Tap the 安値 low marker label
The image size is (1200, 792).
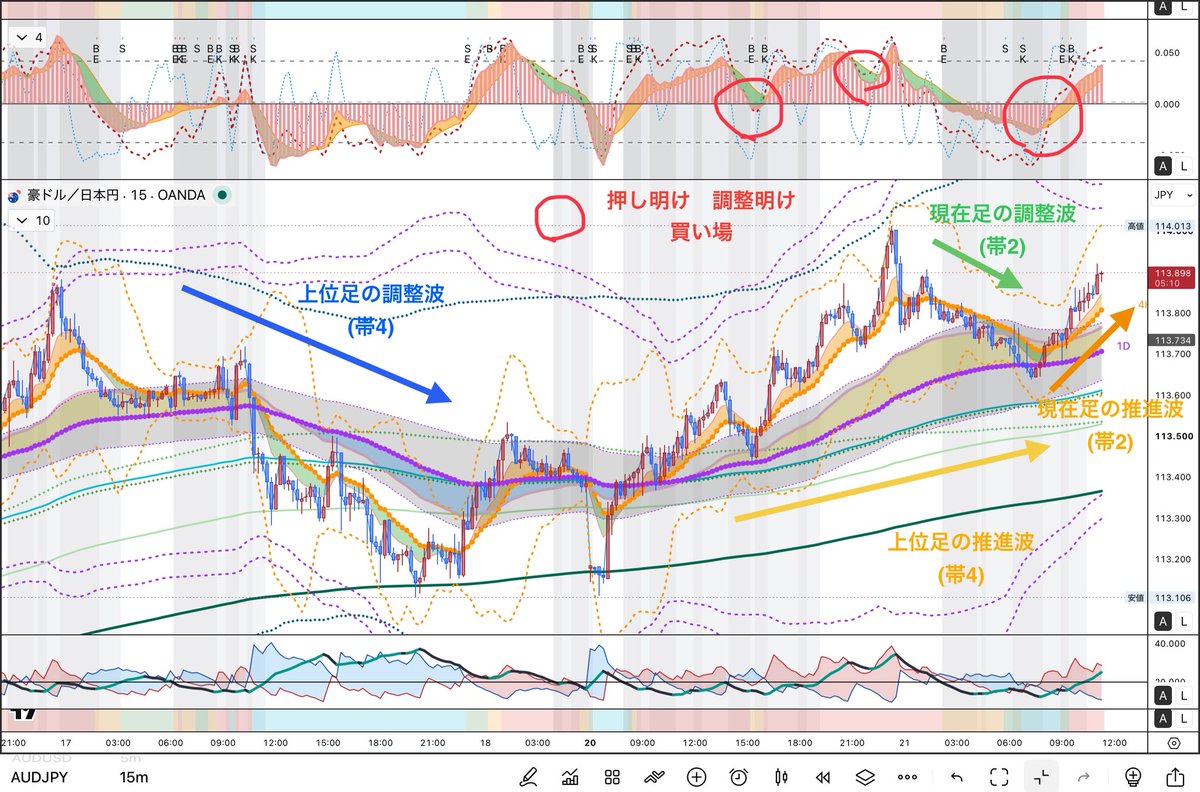pos(1135,598)
